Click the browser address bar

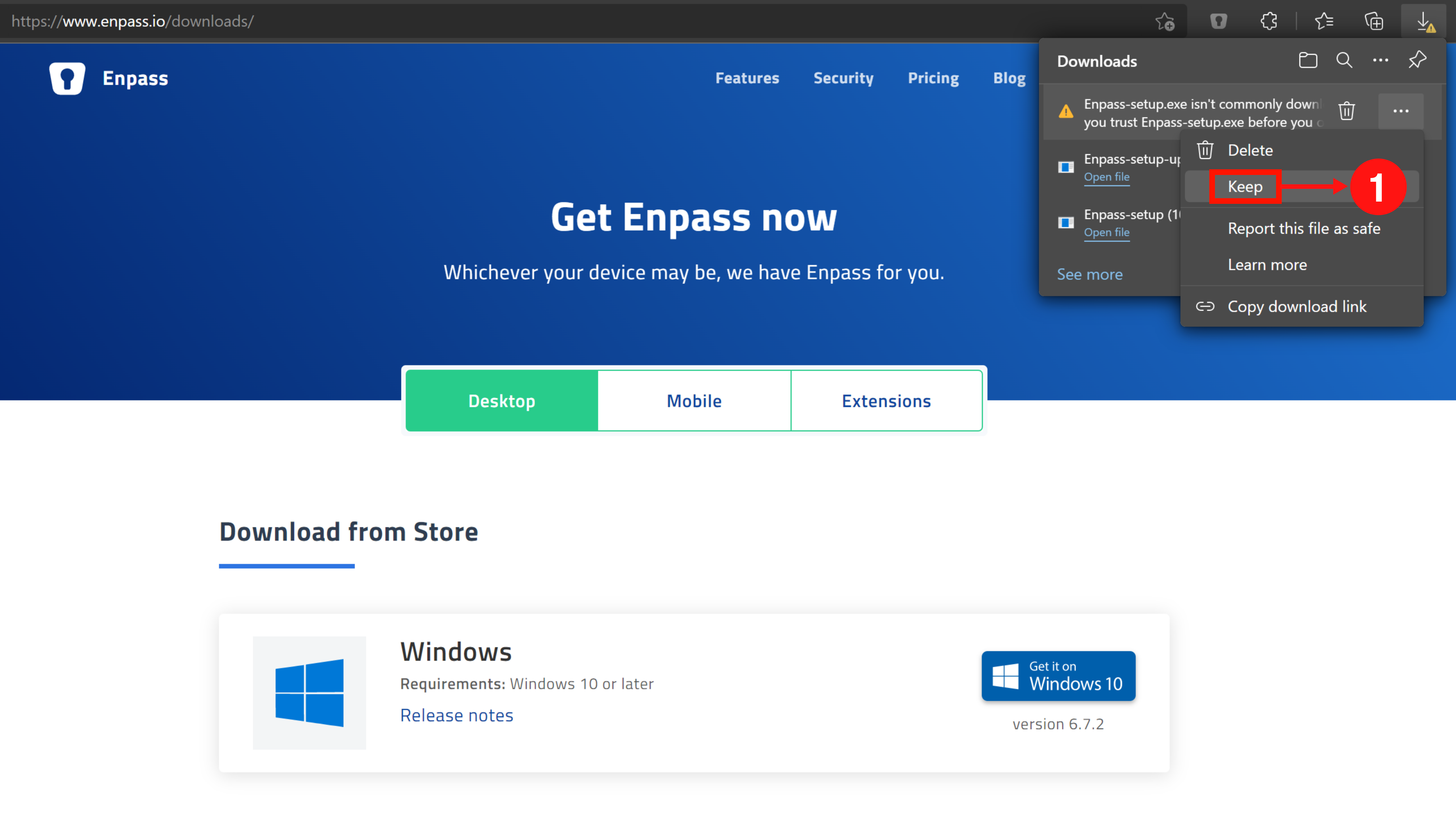pos(283,22)
